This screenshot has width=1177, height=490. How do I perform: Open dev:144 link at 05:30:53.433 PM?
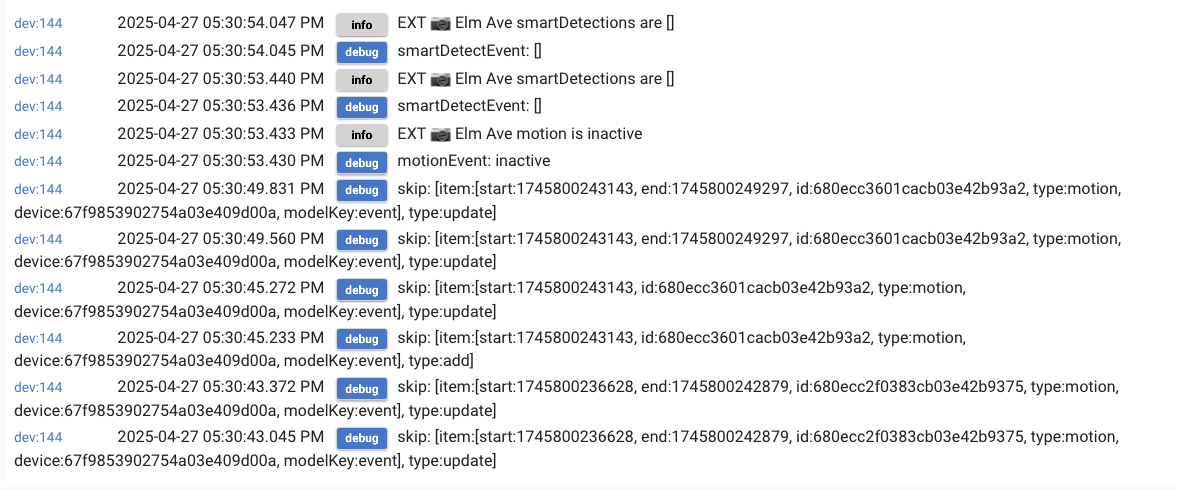coord(38,134)
